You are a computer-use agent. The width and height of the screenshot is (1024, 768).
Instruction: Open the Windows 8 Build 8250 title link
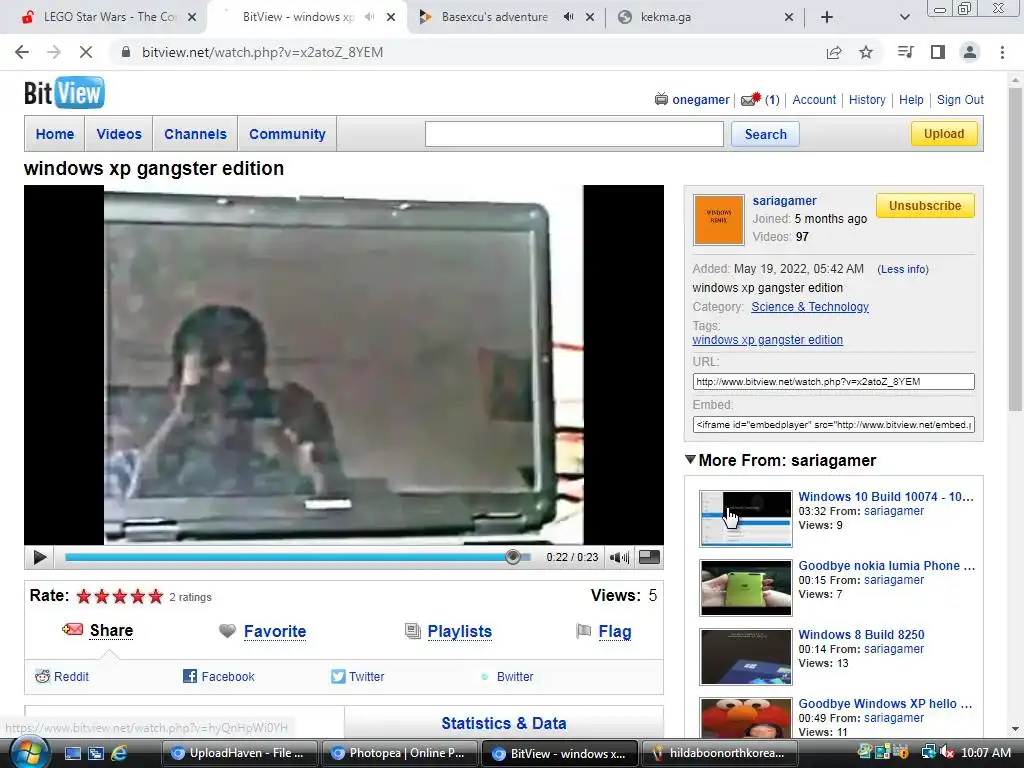coord(861,634)
